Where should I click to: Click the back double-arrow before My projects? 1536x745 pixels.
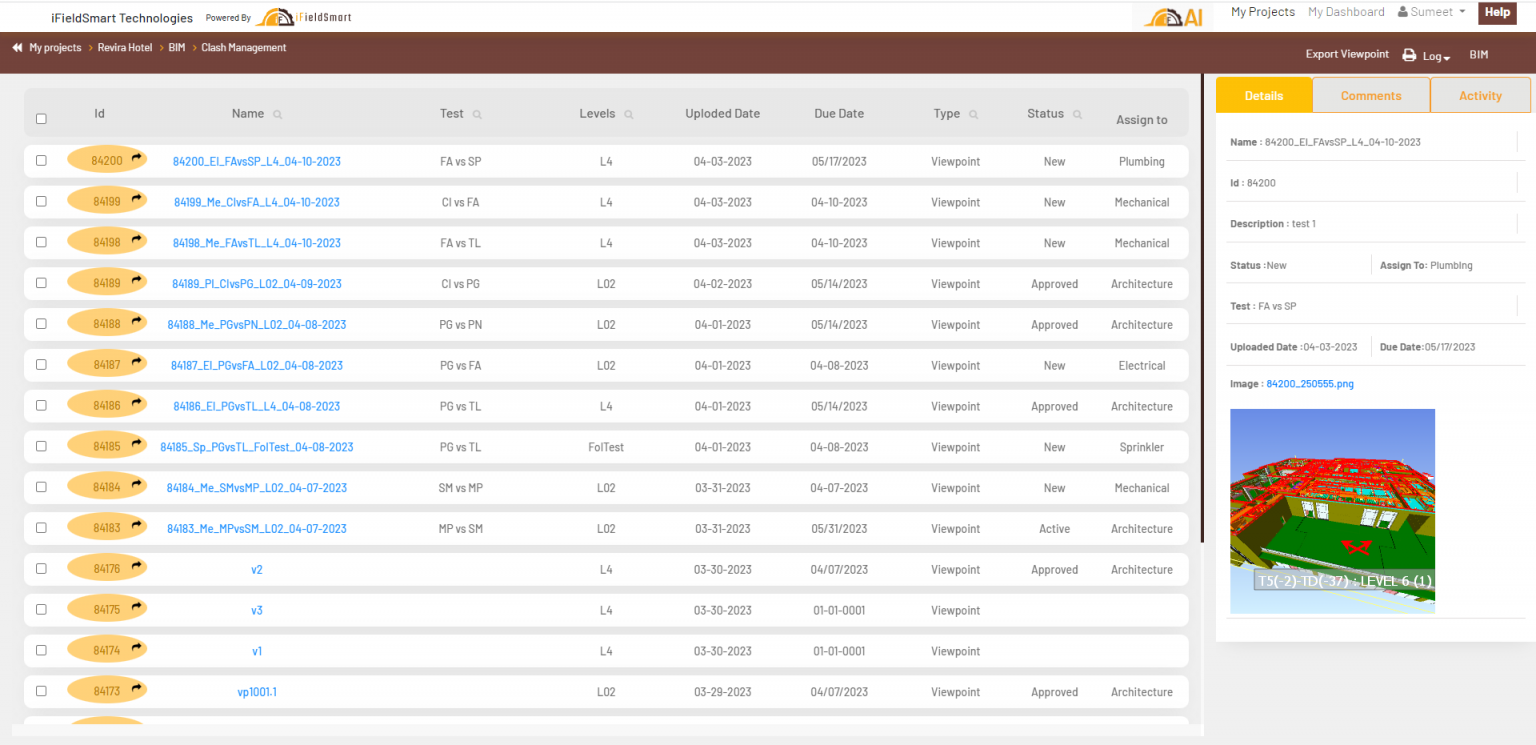click(17, 48)
